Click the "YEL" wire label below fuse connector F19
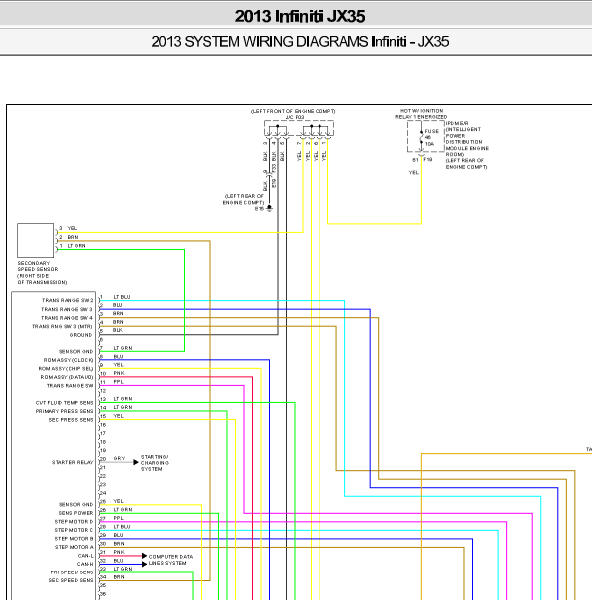The width and height of the screenshot is (592, 600). click(x=414, y=173)
